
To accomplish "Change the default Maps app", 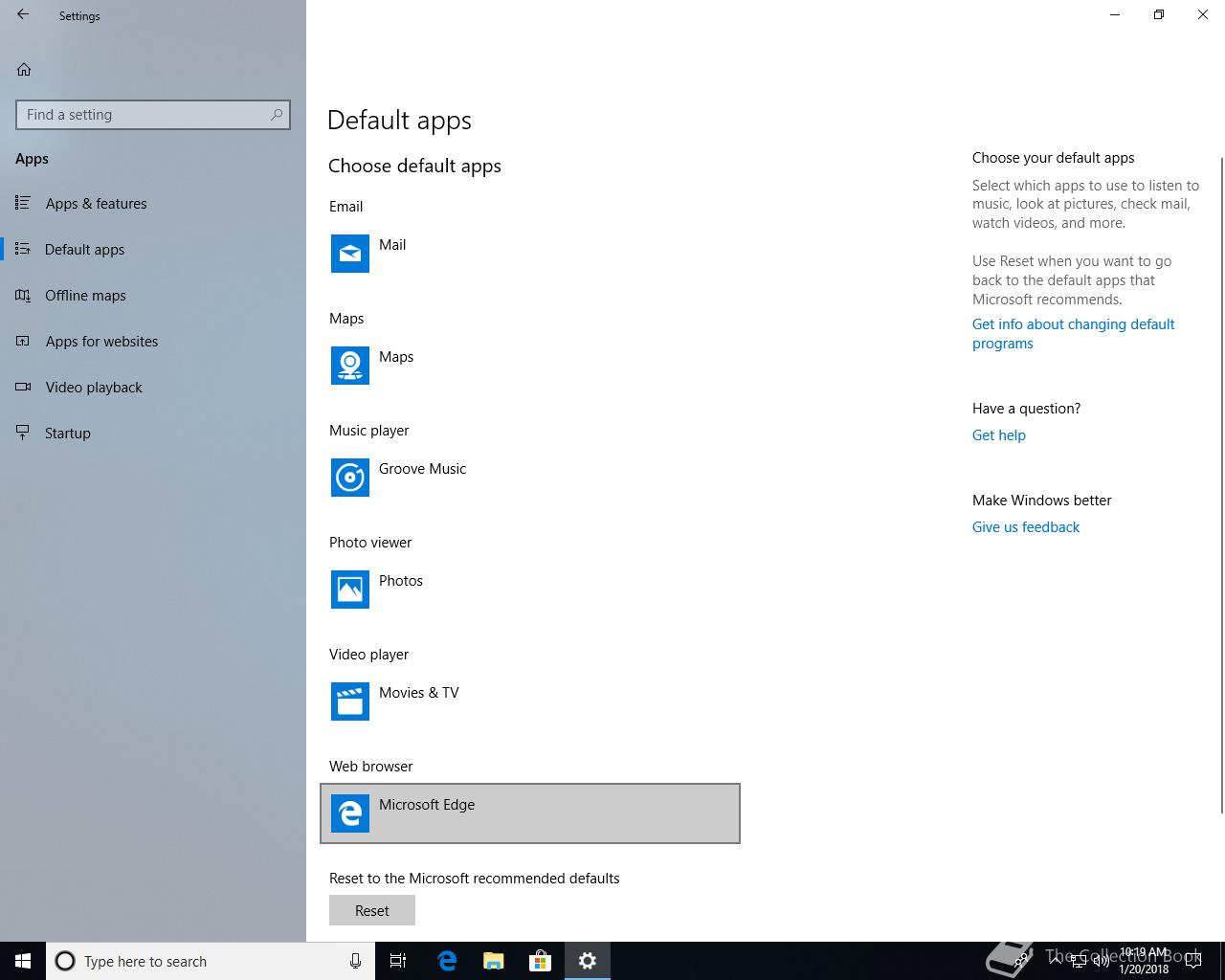I will coord(530,366).
